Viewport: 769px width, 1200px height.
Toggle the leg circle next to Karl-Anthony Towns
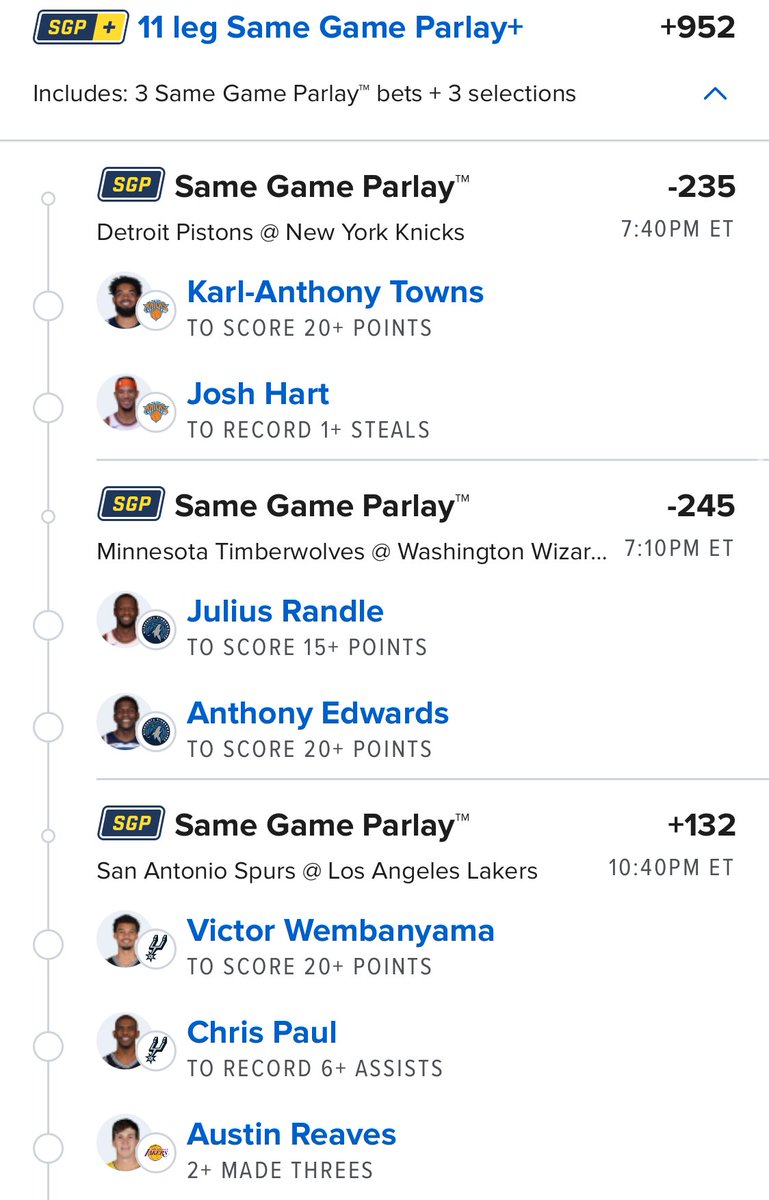(48, 307)
